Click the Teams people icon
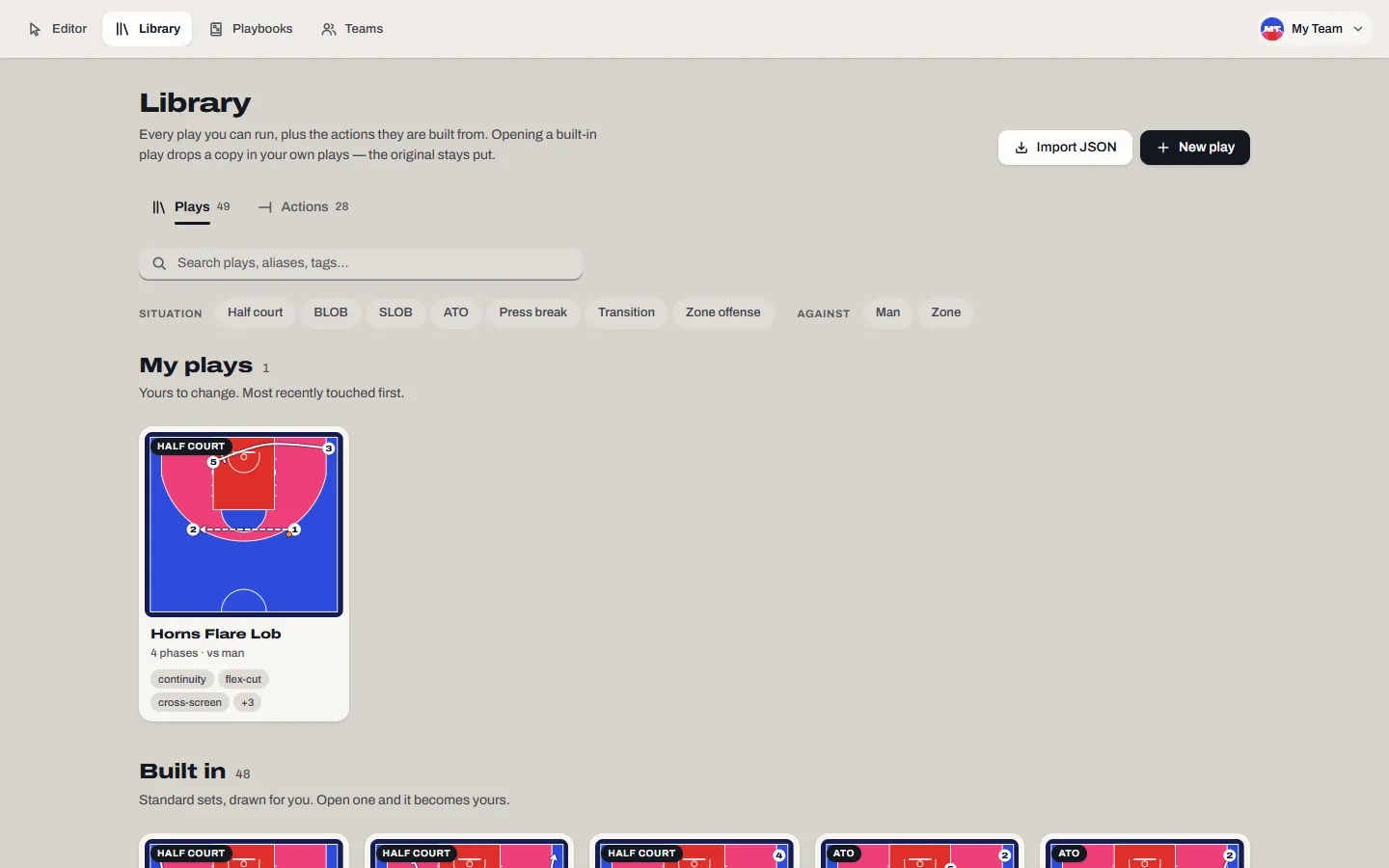 point(329,29)
